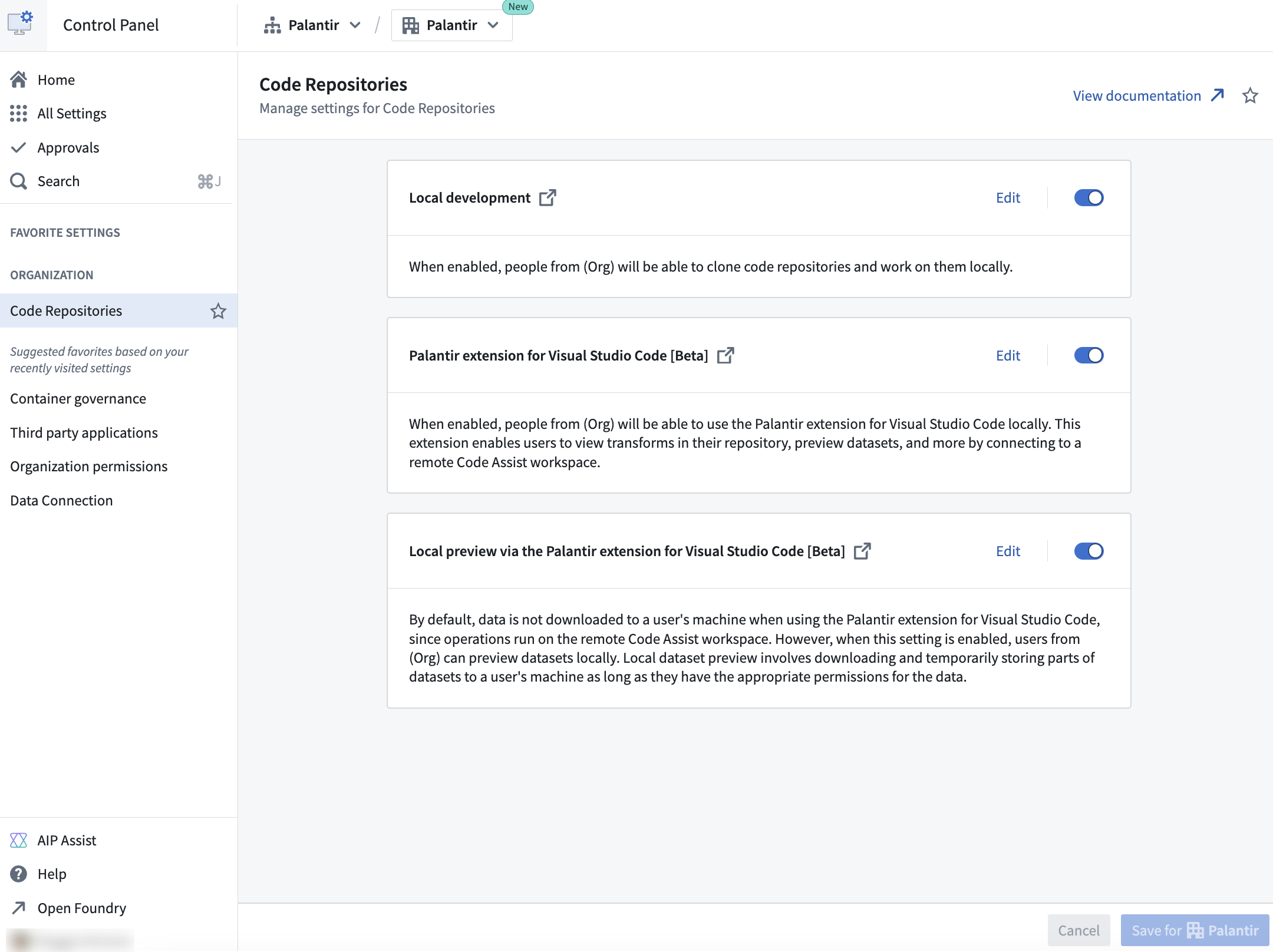The image size is (1273, 952).
Task: Click Save for Palantir button
Action: pos(1195,930)
